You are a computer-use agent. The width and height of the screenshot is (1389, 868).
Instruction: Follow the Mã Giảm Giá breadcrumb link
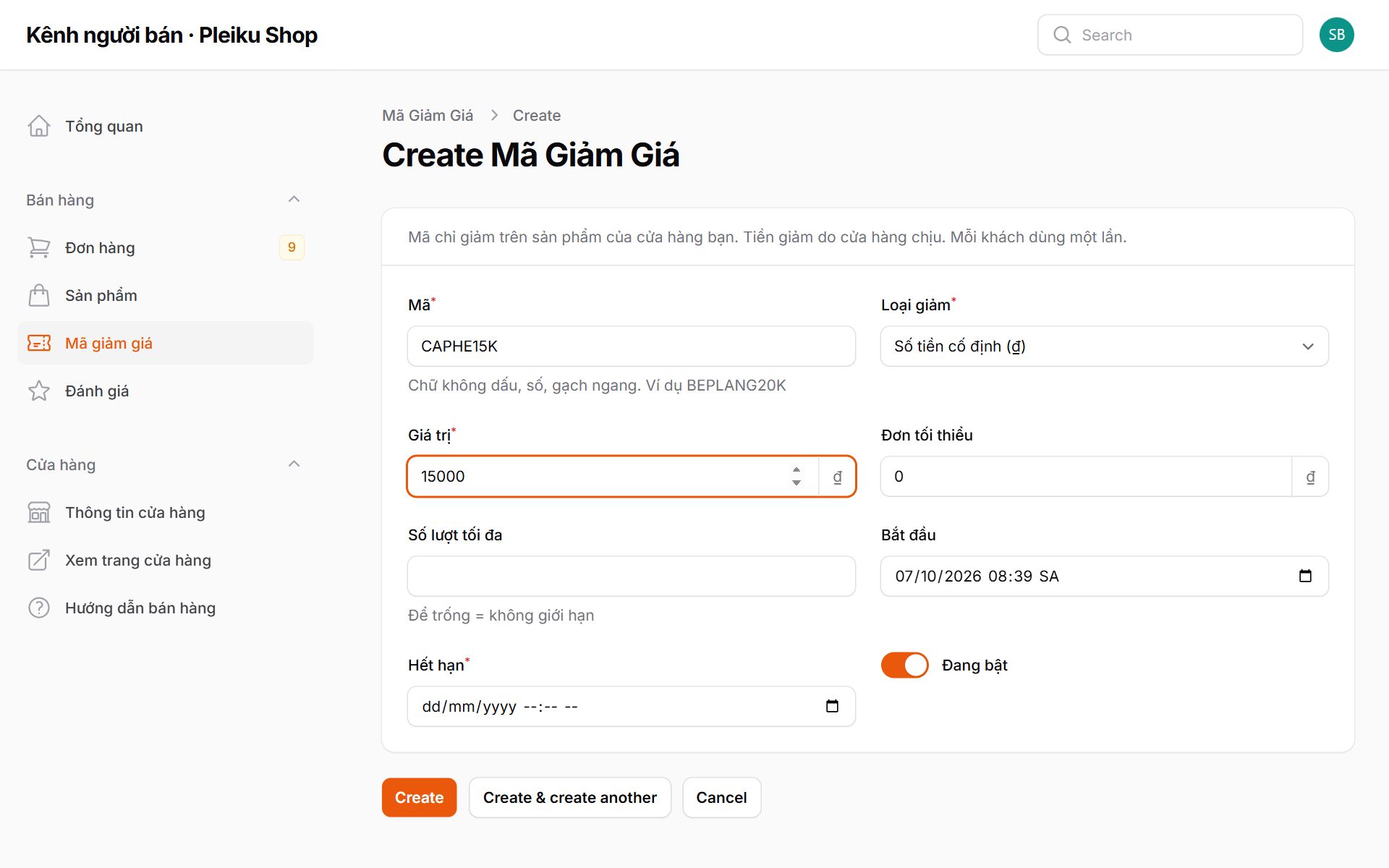pos(428,115)
